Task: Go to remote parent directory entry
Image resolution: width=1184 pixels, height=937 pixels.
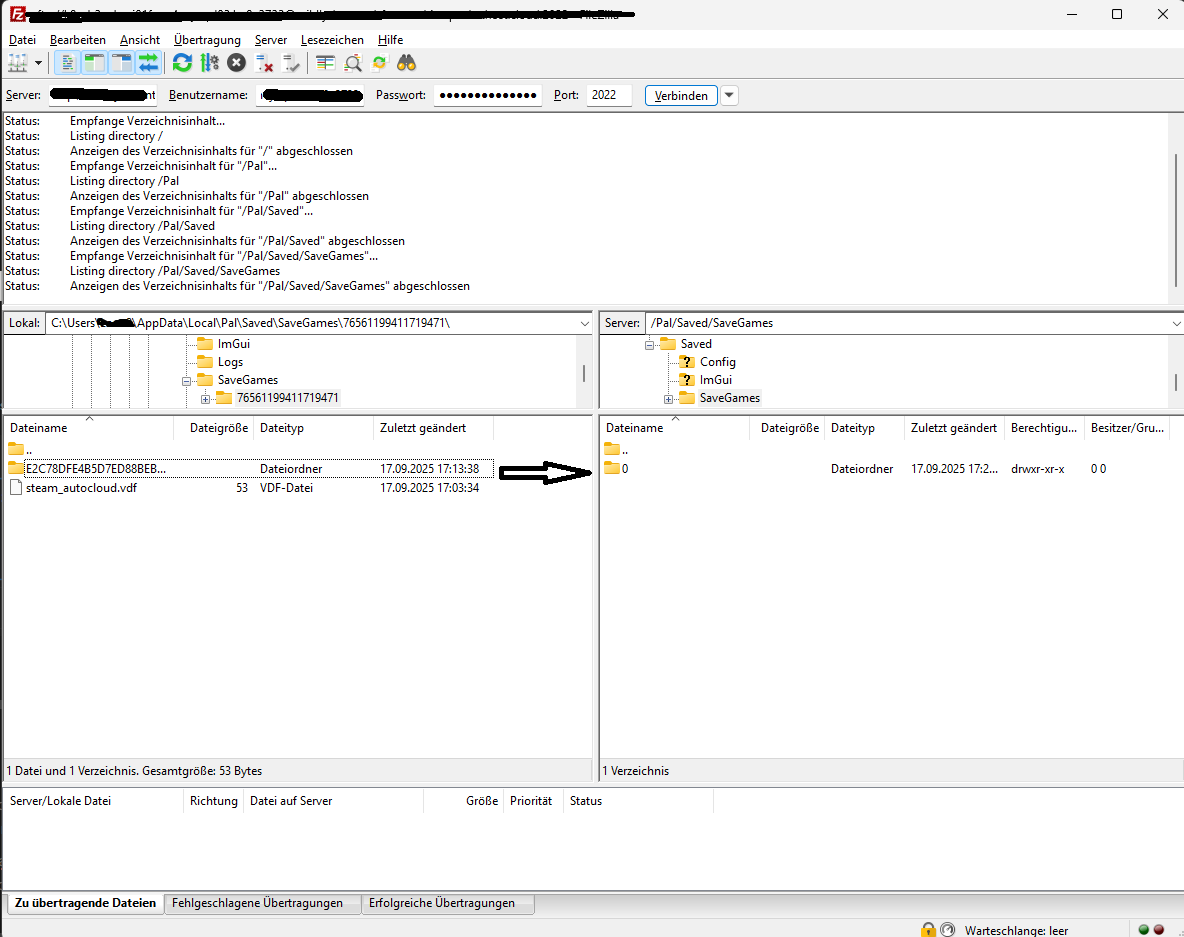Action: pyautogui.click(x=616, y=450)
